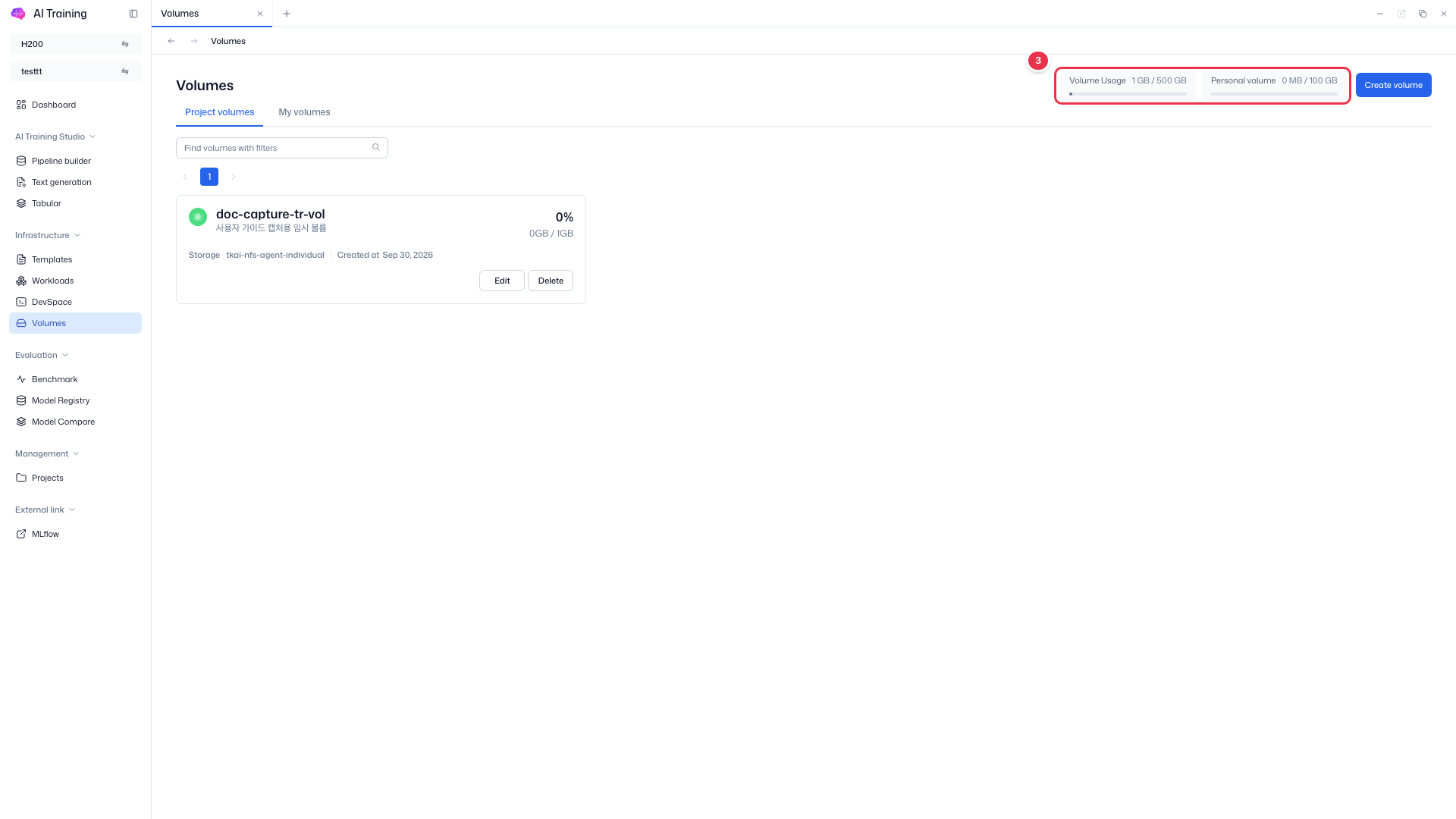Select page 1 in pagination

209,177
